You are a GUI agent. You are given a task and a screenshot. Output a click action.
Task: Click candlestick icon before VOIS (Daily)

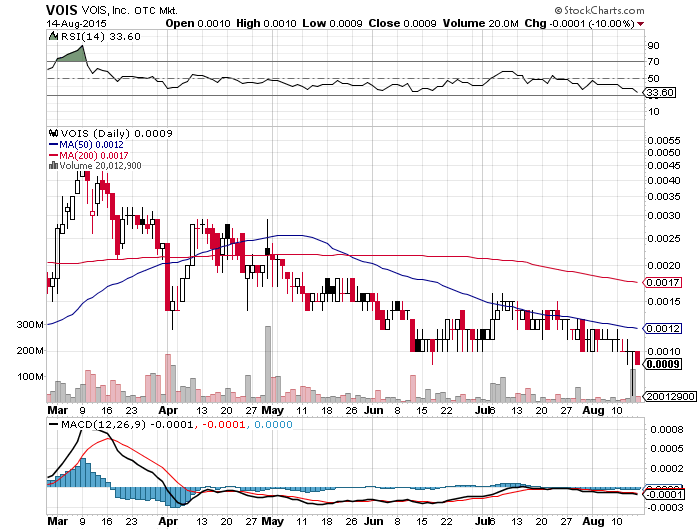54,133
